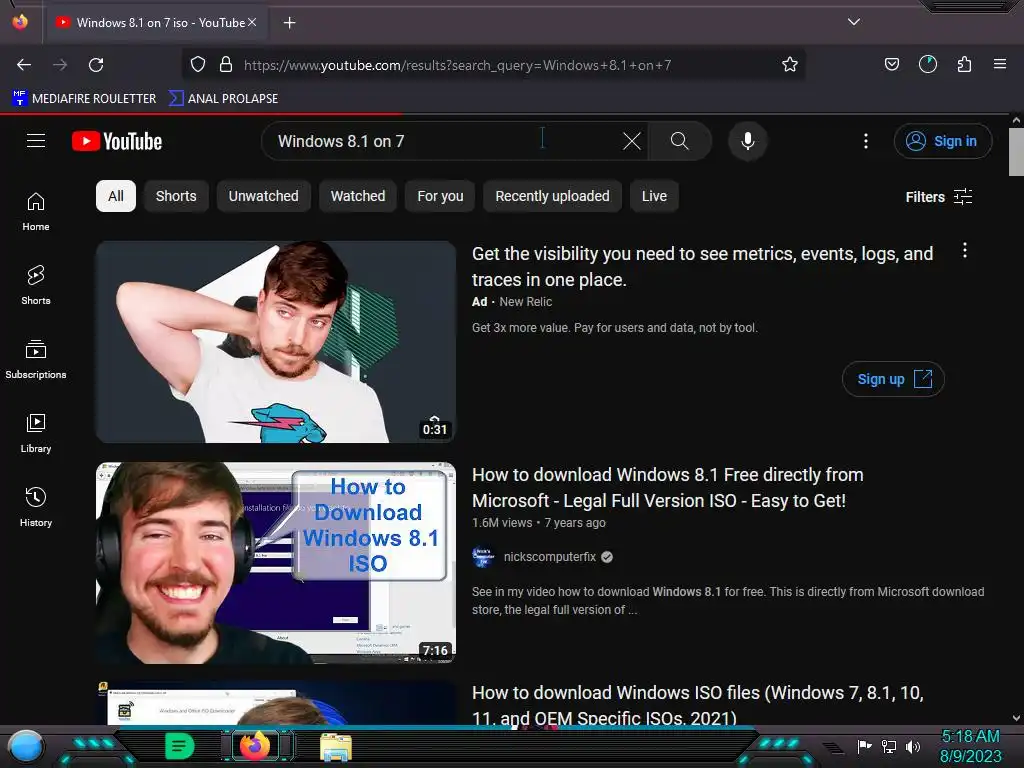
Task: Click the circular toolbar icon beside Pocket
Action: click(928, 65)
